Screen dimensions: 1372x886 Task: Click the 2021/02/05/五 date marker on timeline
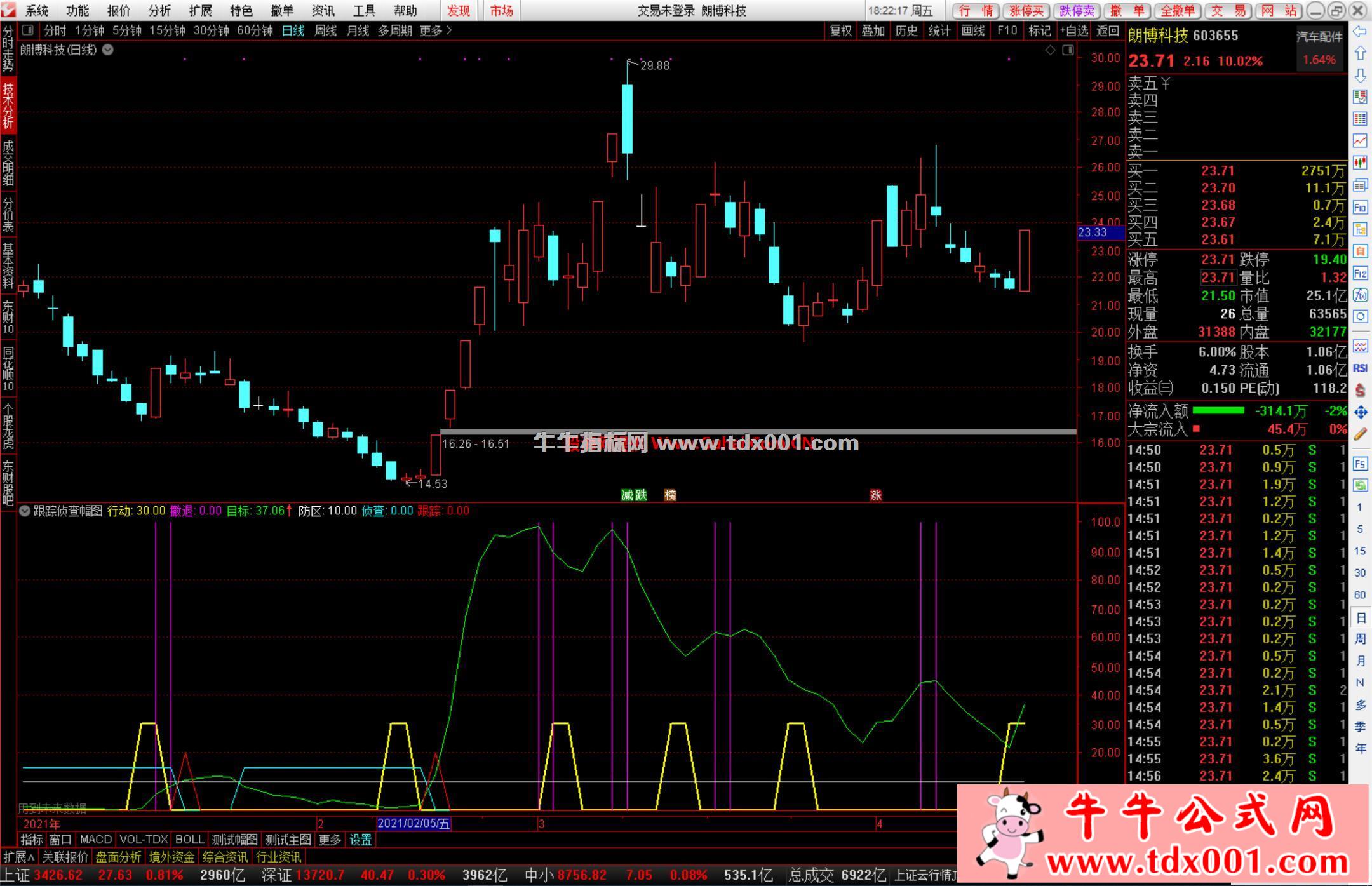(414, 824)
